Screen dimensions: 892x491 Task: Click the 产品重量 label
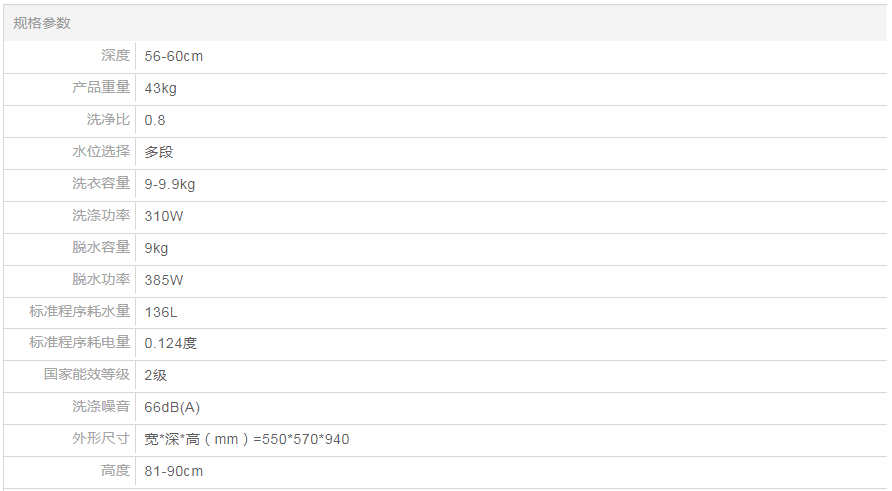point(101,88)
